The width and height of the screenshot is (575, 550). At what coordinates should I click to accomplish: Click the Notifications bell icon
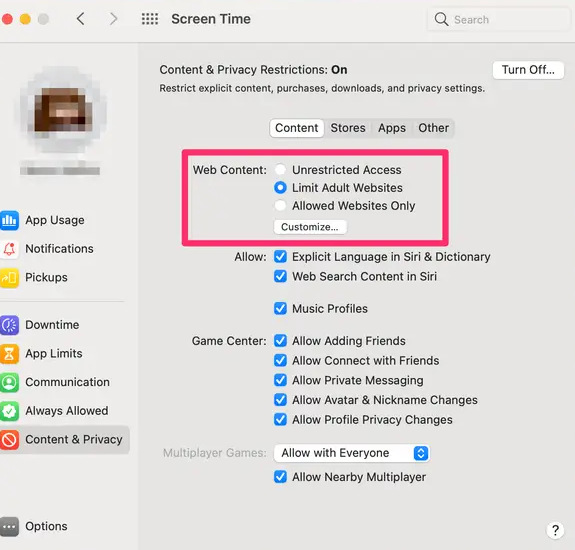tap(9, 249)
